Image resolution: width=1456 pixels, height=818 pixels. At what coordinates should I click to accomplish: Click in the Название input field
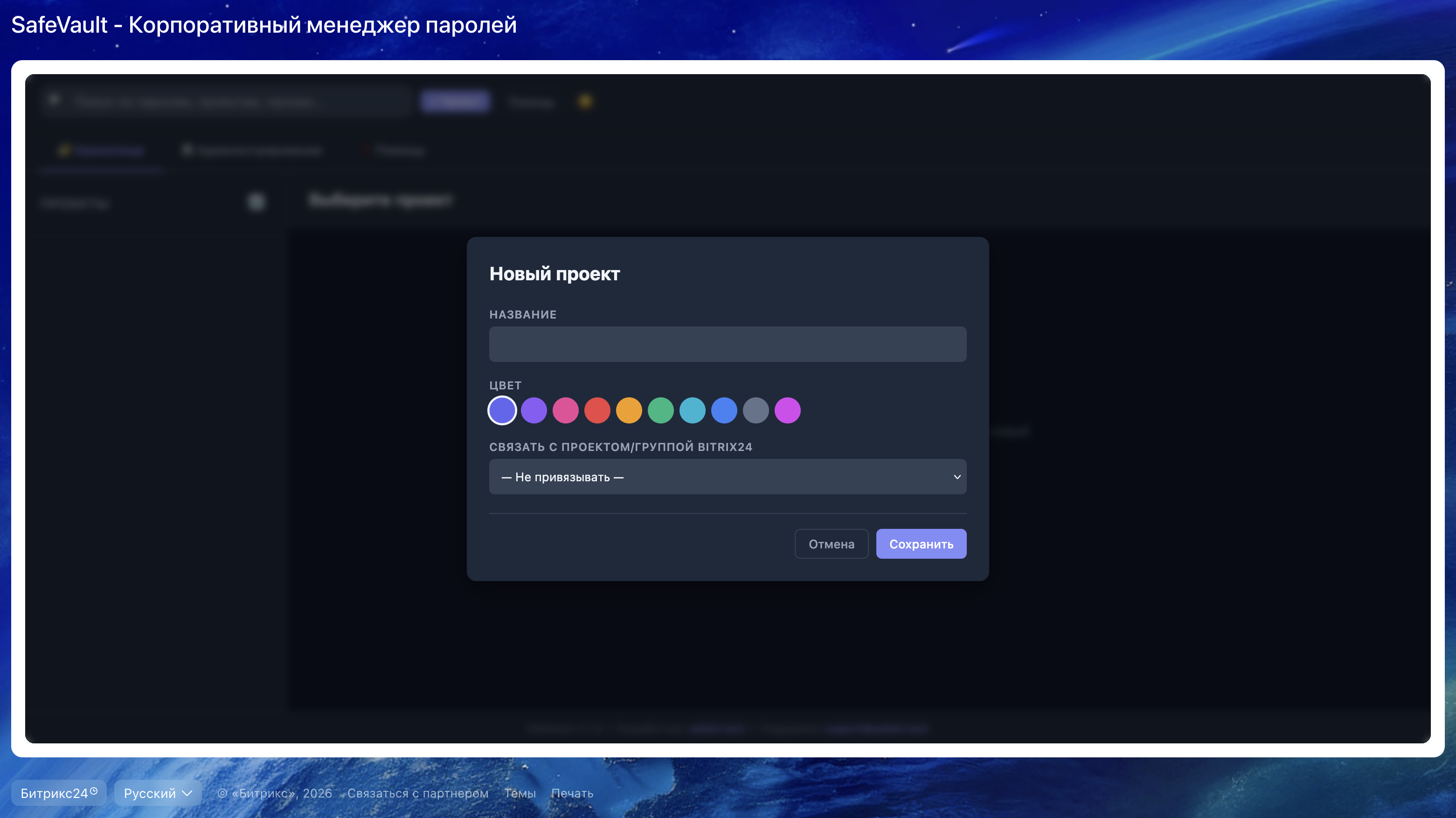tap(728, 344)
